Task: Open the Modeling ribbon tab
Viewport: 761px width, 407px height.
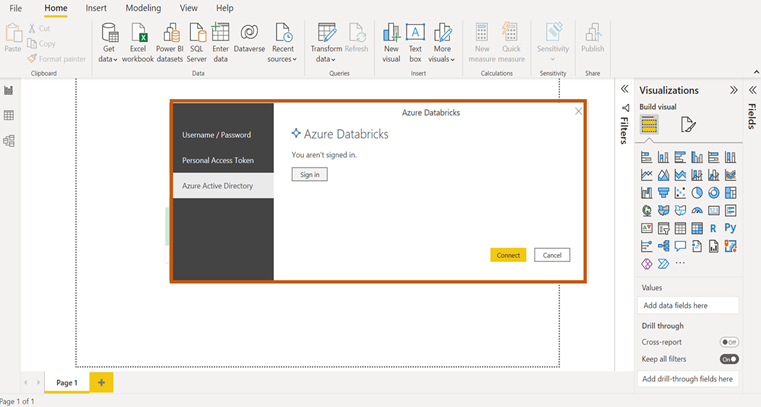Action: pos(143,8)
